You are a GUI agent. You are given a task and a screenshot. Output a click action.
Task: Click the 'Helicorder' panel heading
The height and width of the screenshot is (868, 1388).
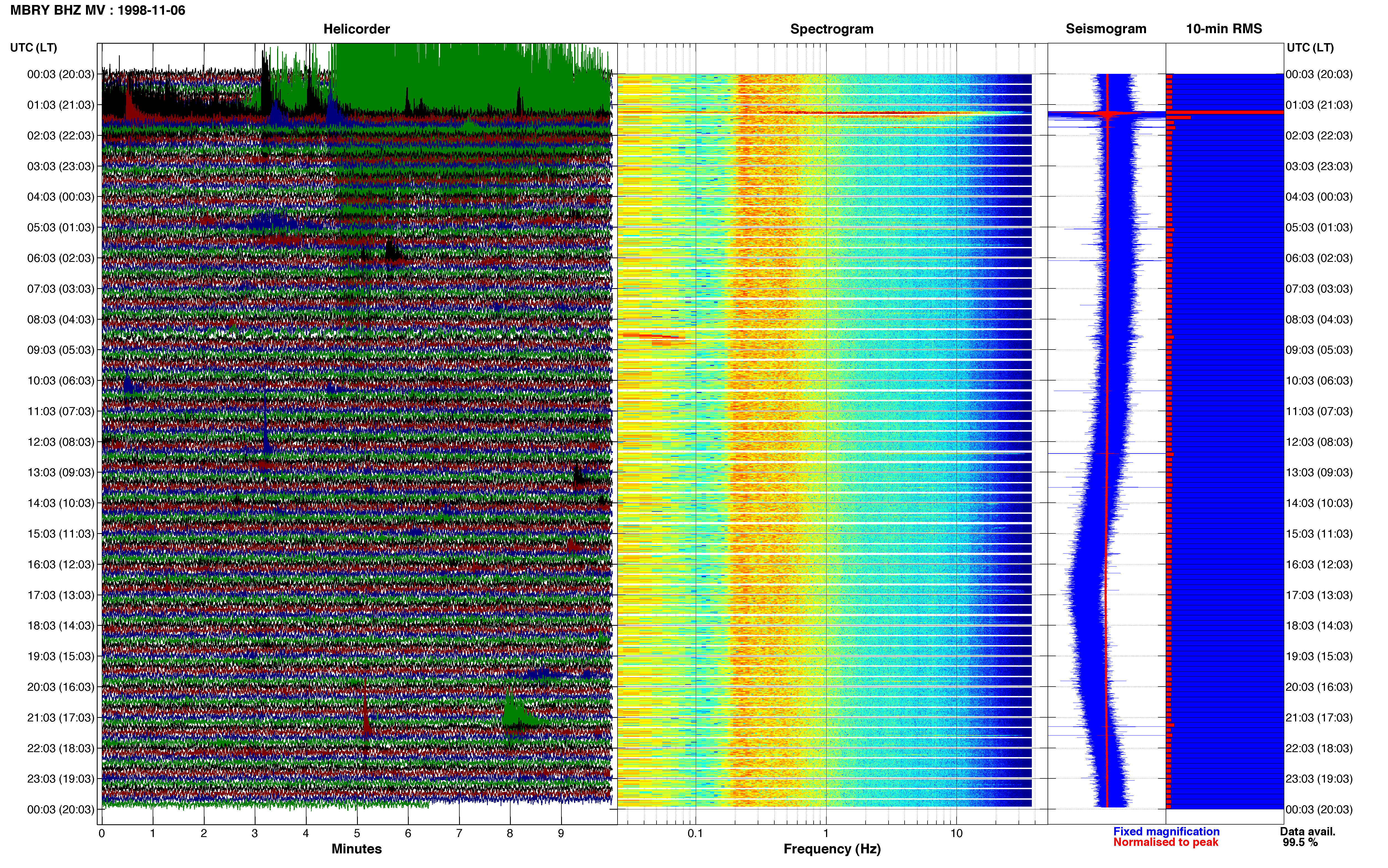tap(356, 29)
